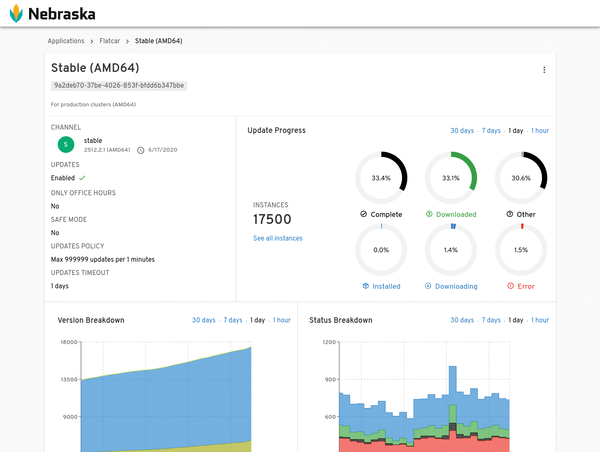Click the 2512.2.1 (AMD64) version text
Screen dimensions: 600x452
(x=107, y=150)
